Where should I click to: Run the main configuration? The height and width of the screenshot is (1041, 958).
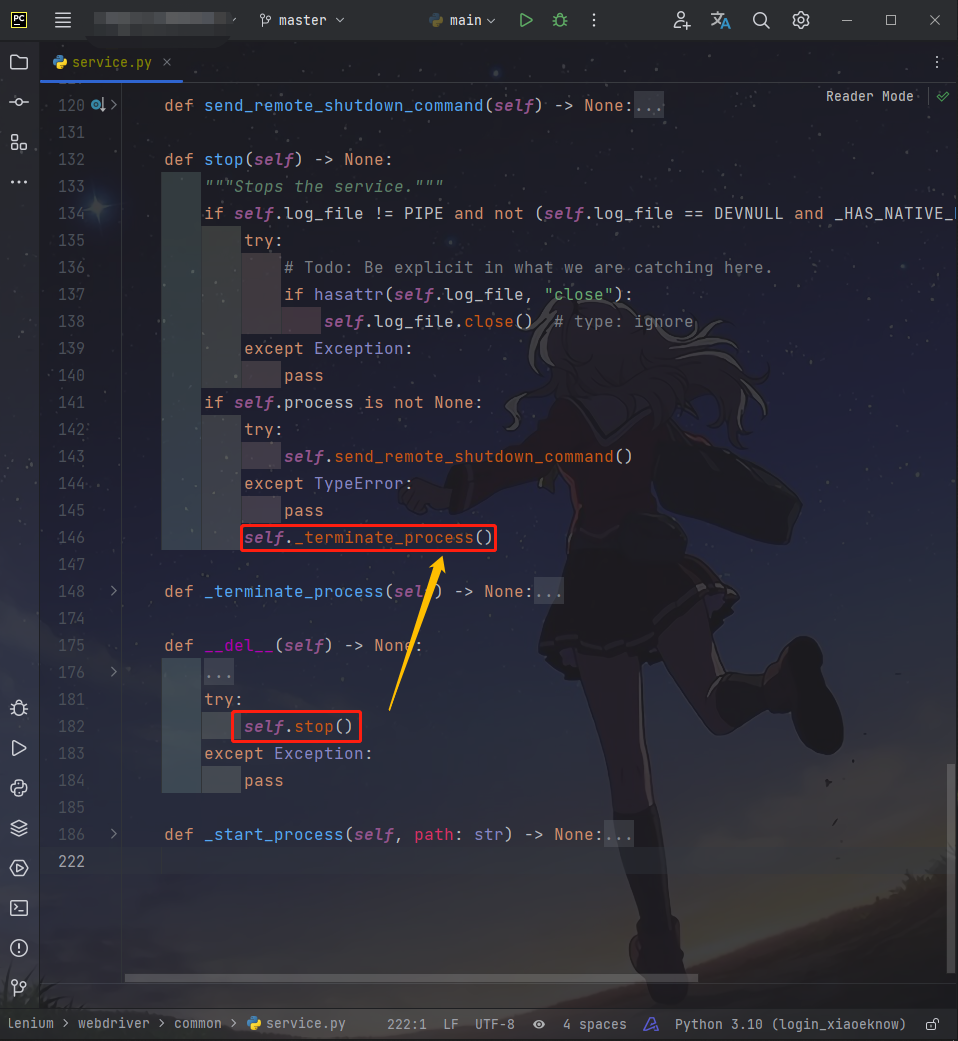pos(526,20)
